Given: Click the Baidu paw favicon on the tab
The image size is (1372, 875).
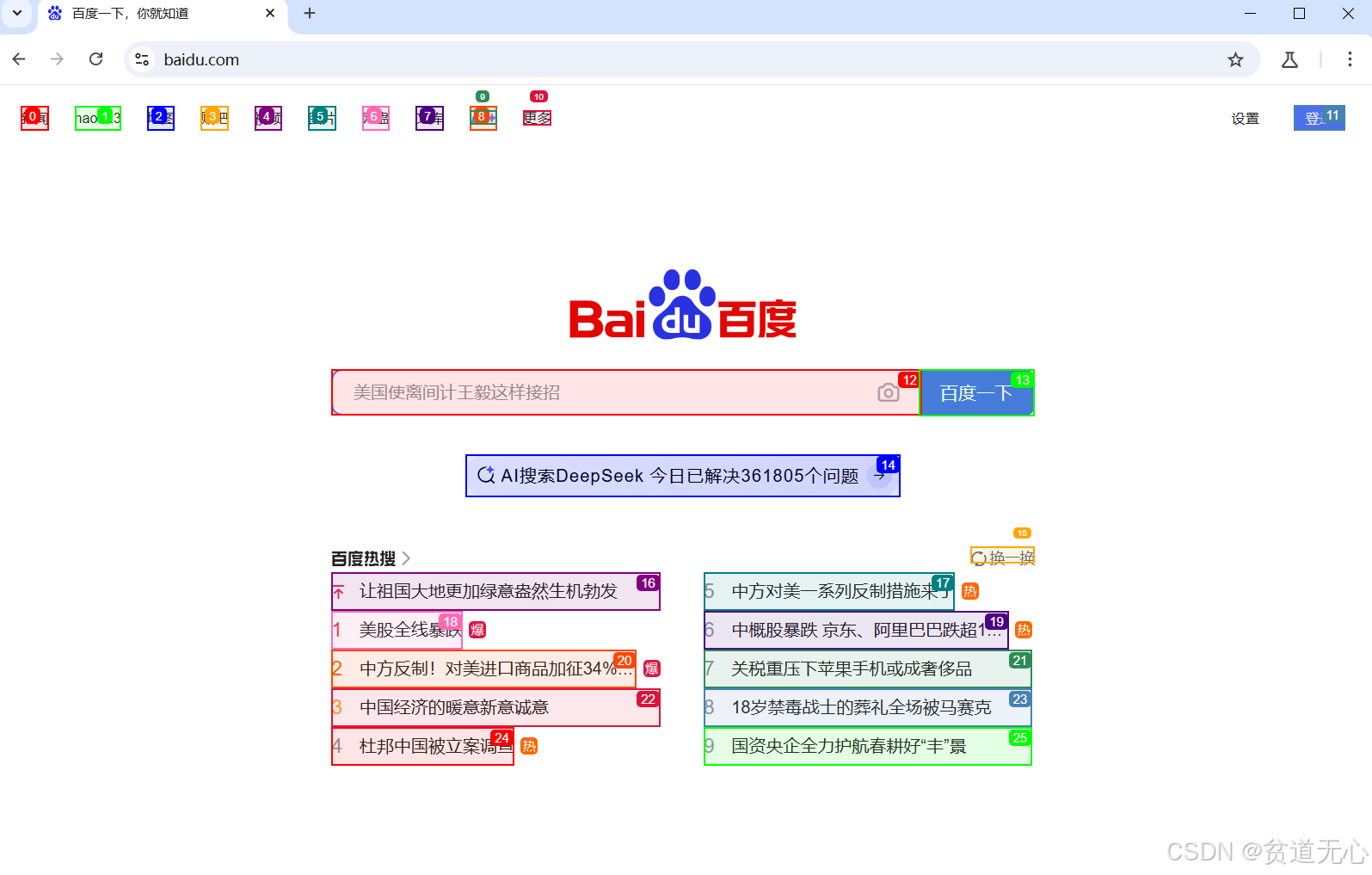Looking at the screenshot, I should point(55,13).
